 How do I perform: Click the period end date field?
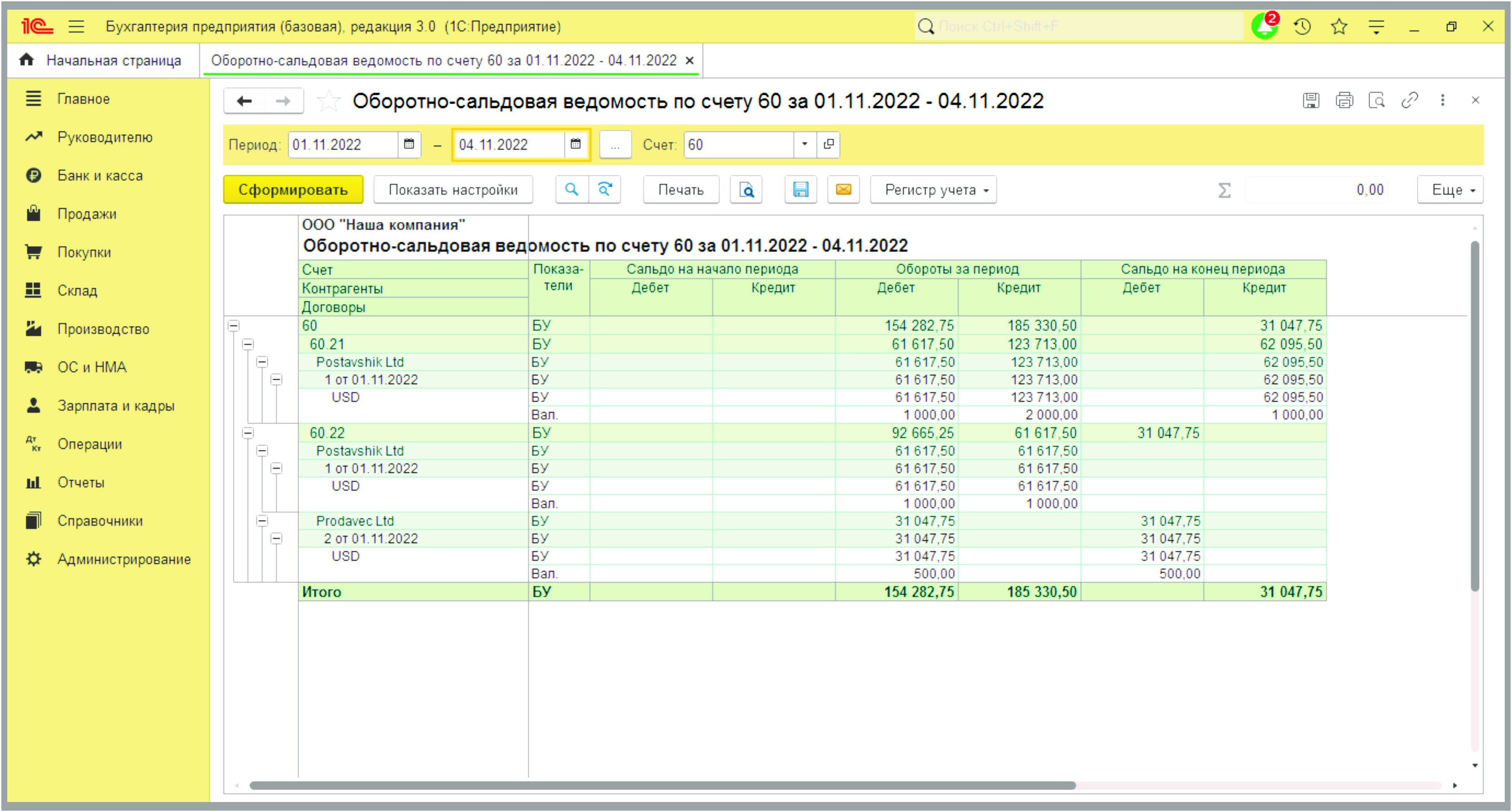click(x=509, y=144)
